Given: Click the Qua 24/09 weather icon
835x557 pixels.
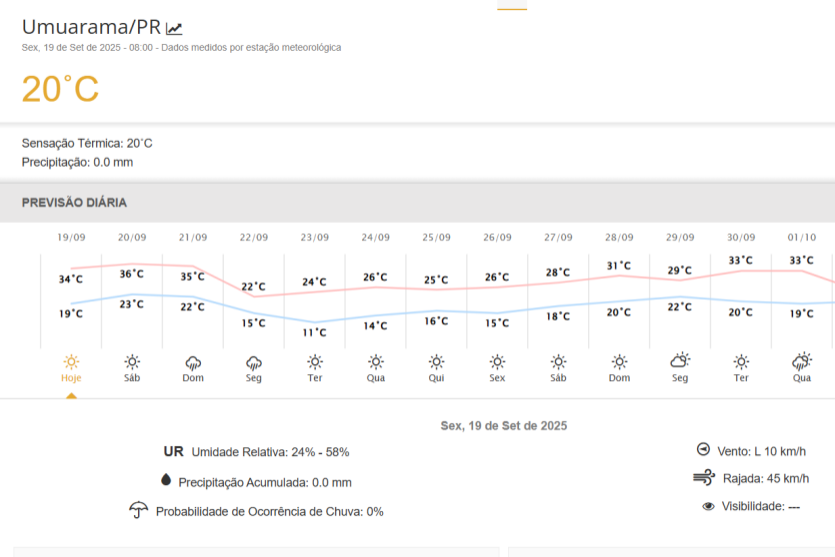Looking at the screenshot, I should click(376, 361).
